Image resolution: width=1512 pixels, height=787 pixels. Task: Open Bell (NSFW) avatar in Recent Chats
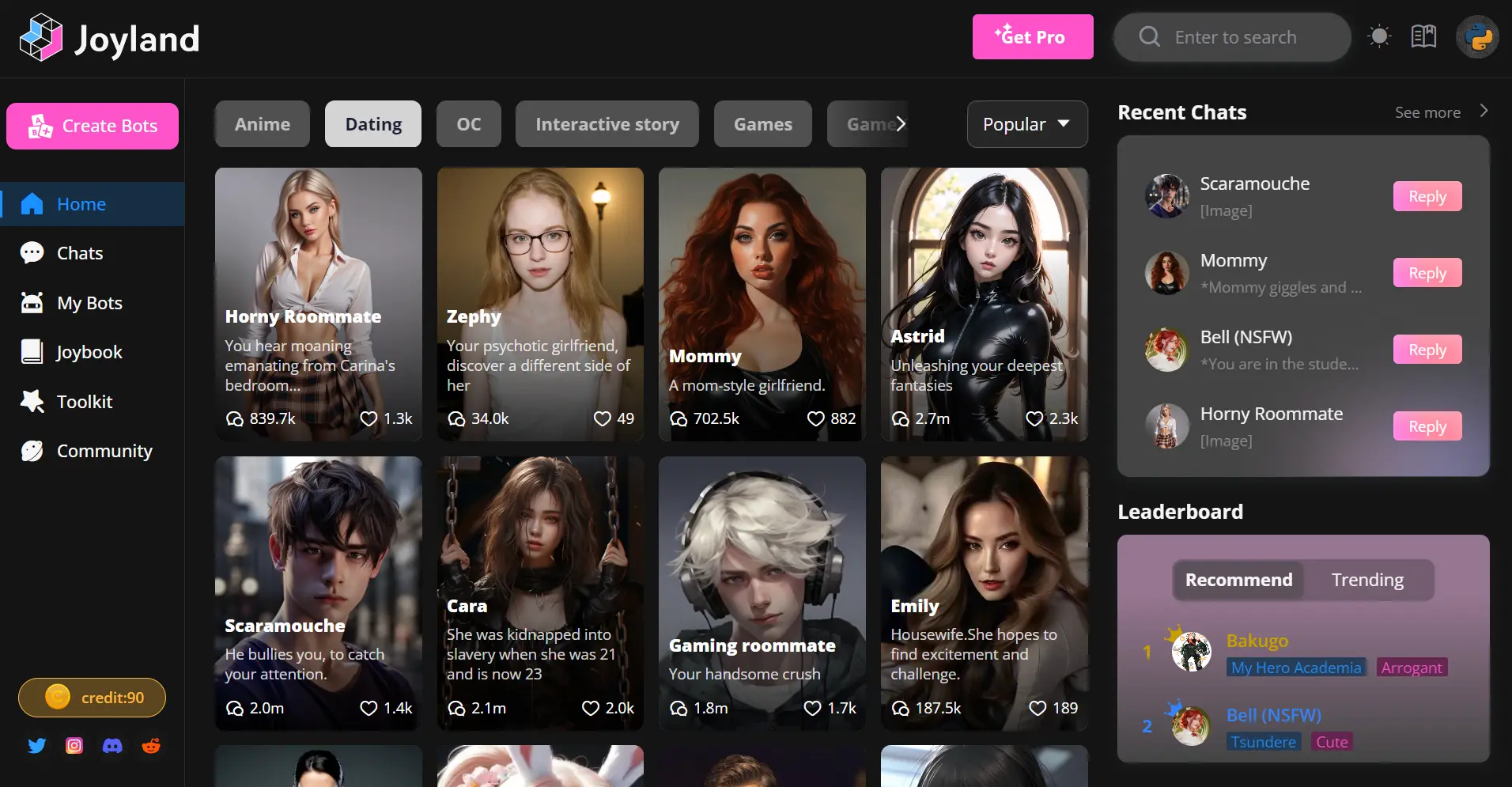[1167, 349]
